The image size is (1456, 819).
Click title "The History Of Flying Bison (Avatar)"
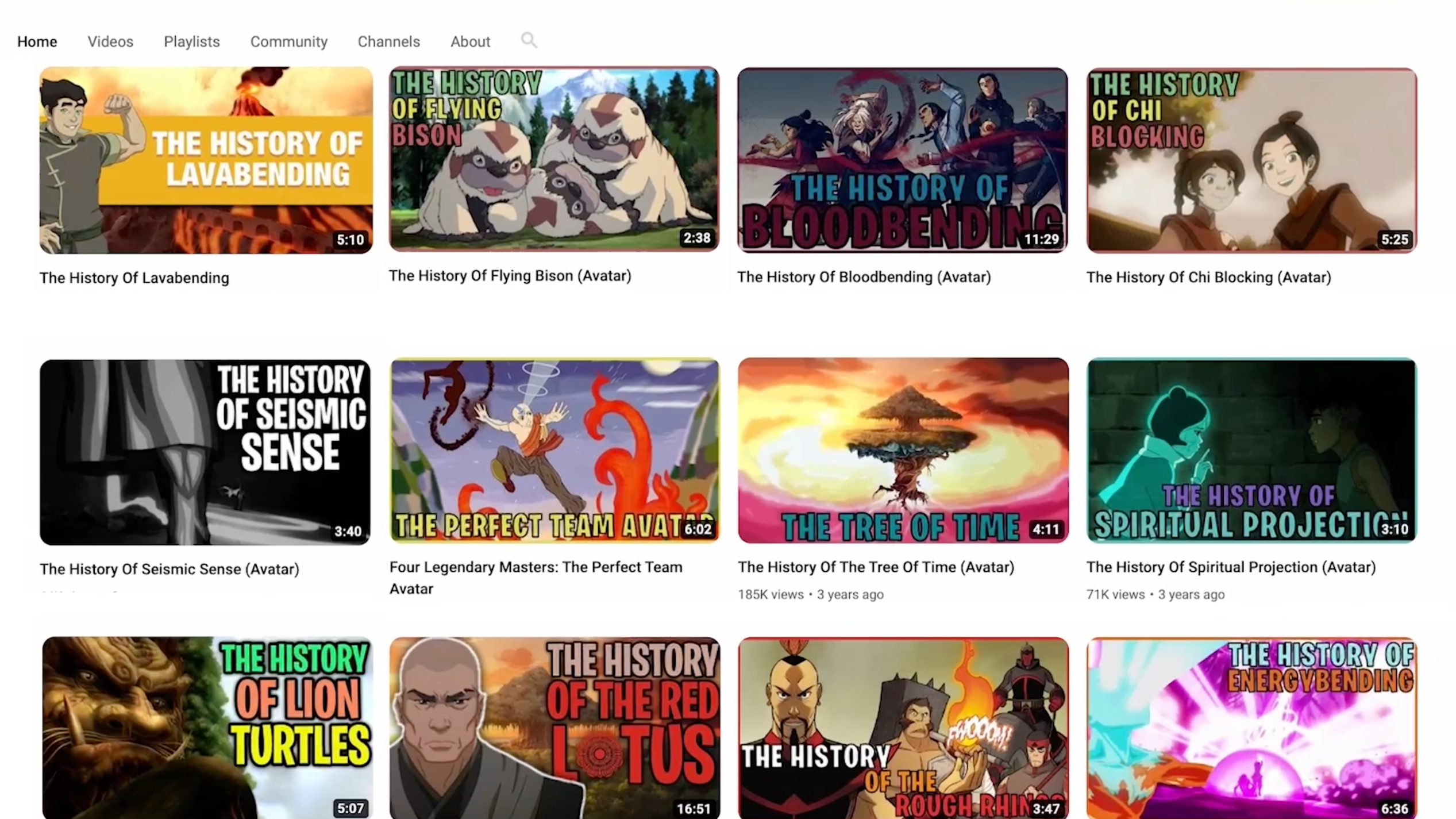pyautogui.click(x=510, y=276)
